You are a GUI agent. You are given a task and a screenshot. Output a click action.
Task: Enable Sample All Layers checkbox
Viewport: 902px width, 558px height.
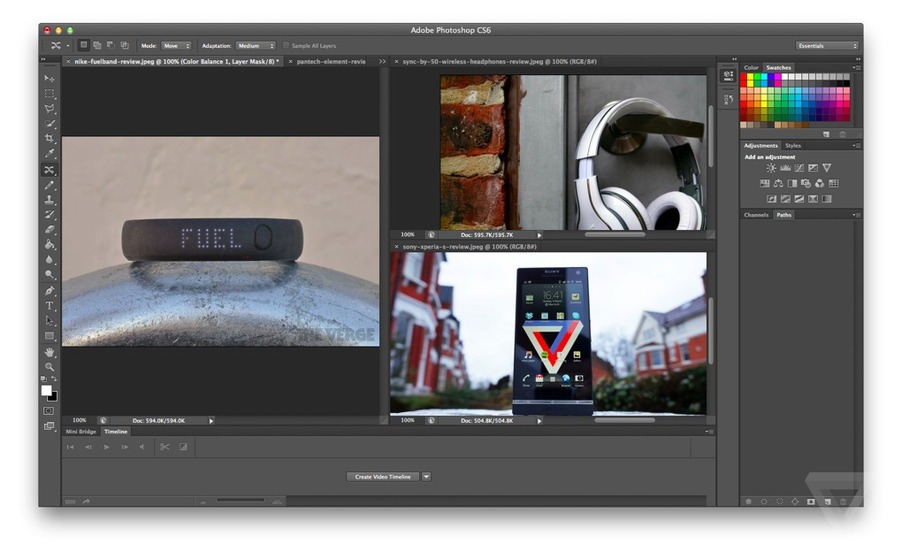click(286, 45)
